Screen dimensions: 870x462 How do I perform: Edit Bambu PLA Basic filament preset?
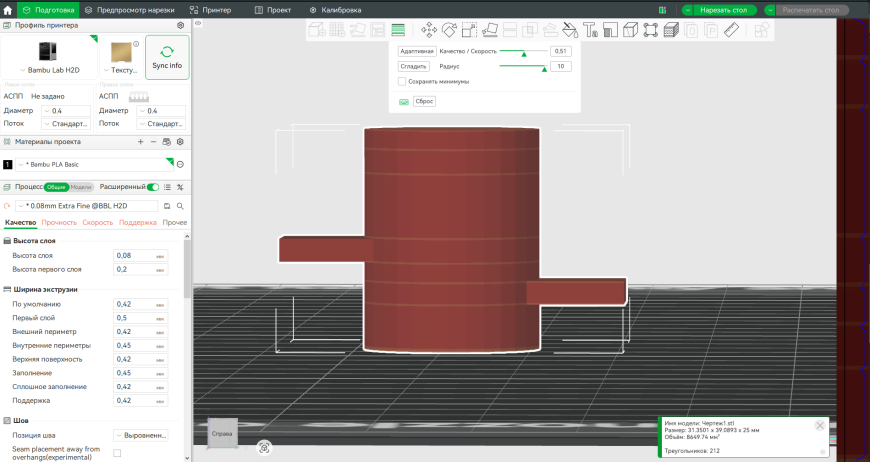[x=180, y=164]
